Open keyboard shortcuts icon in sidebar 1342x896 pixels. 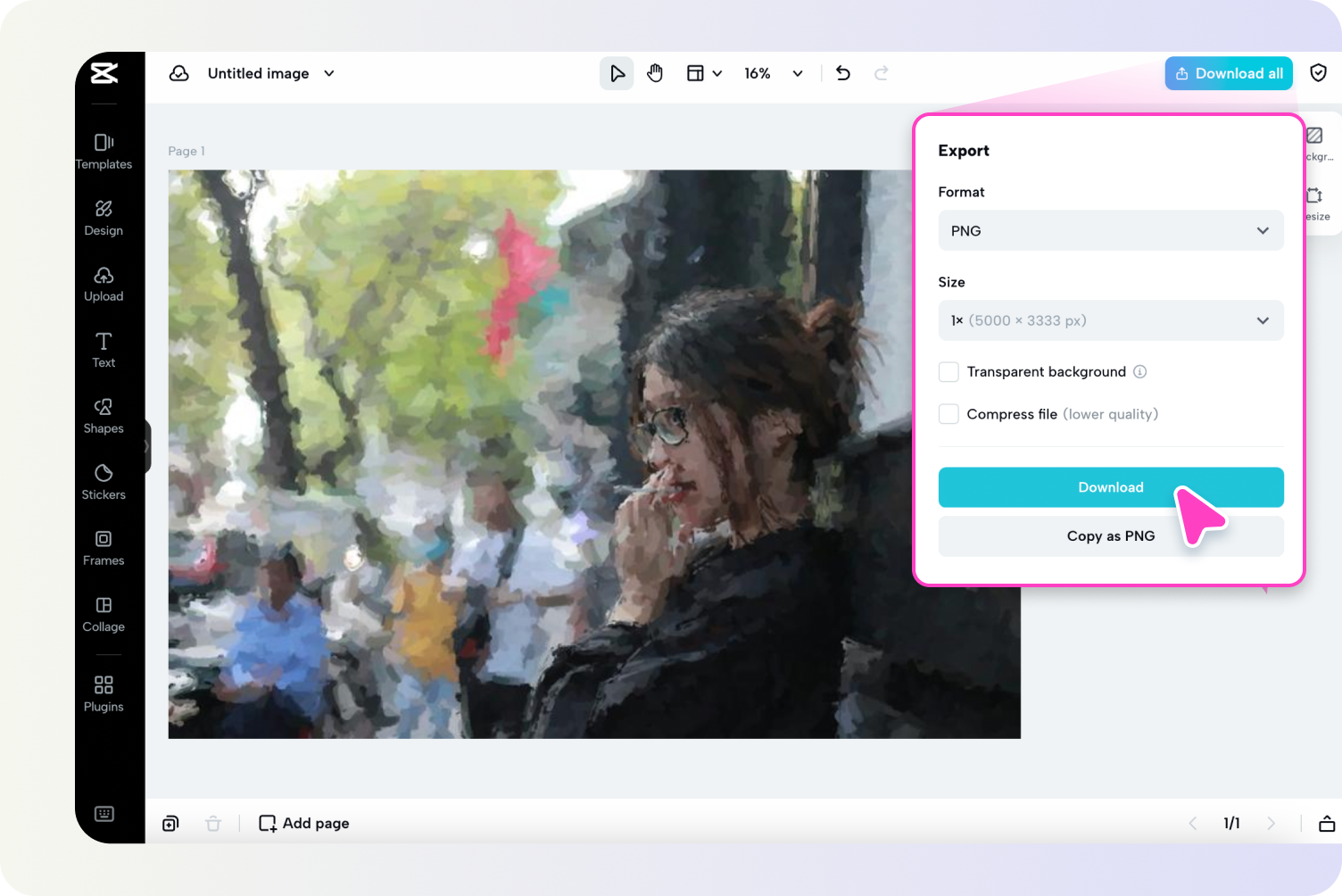(104, 813)
